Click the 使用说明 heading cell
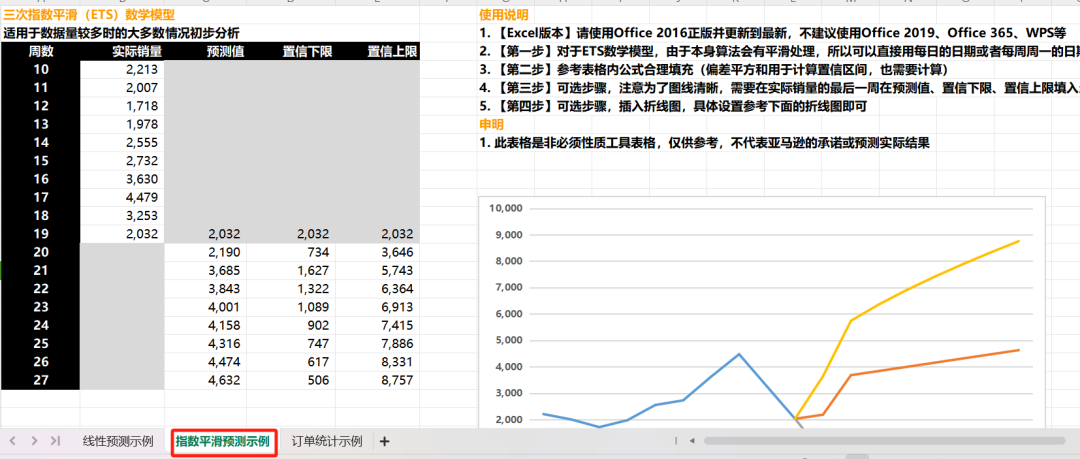The width and height of the screenshot is (1080, 459). click(504, 14)
